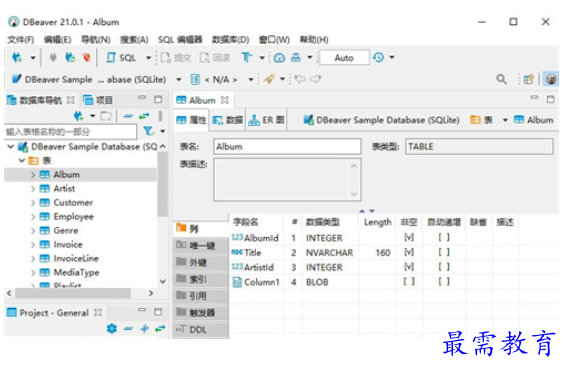
Task: Collapse the DBeaver Sample Database node
Action: [x=11, y=146]
